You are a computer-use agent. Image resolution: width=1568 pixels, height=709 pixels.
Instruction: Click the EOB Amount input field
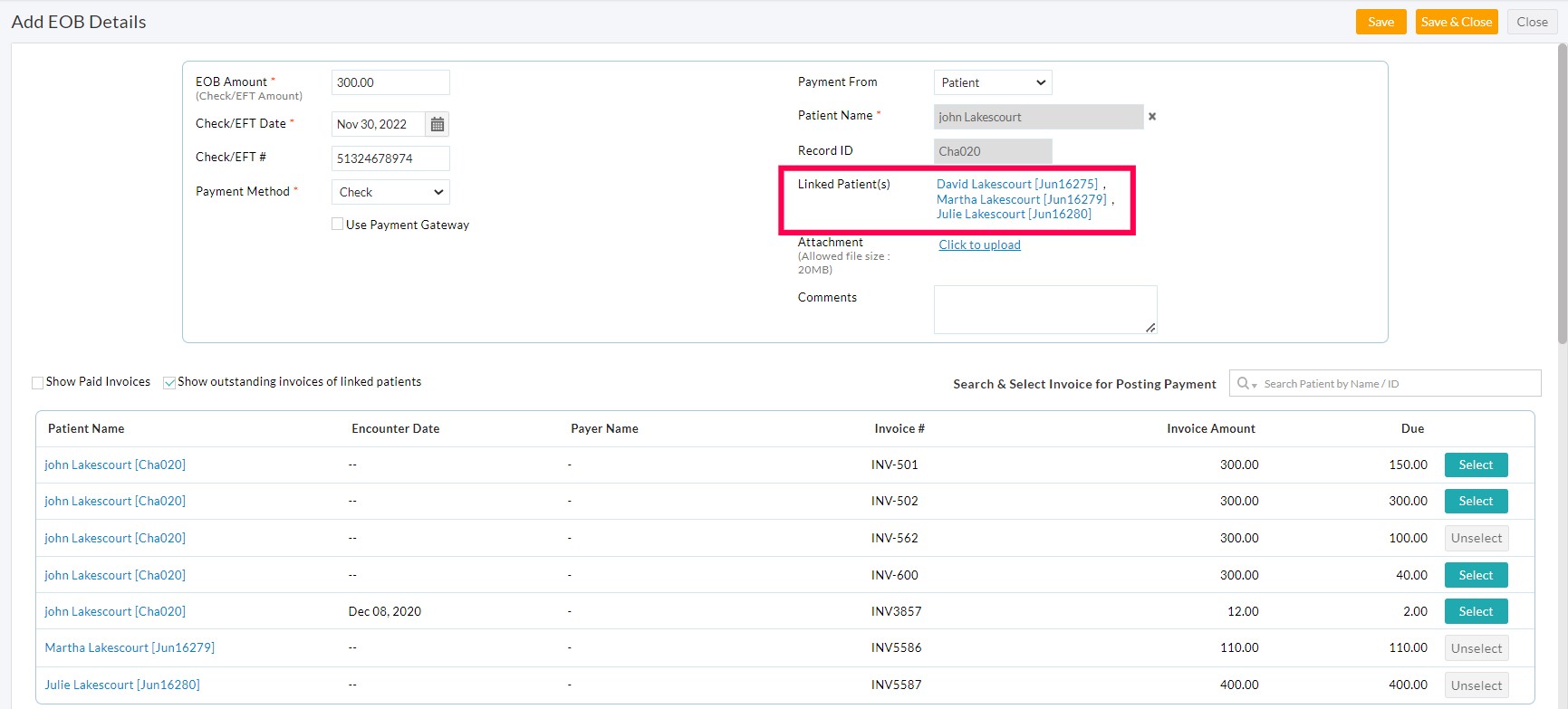coord(390,82)
